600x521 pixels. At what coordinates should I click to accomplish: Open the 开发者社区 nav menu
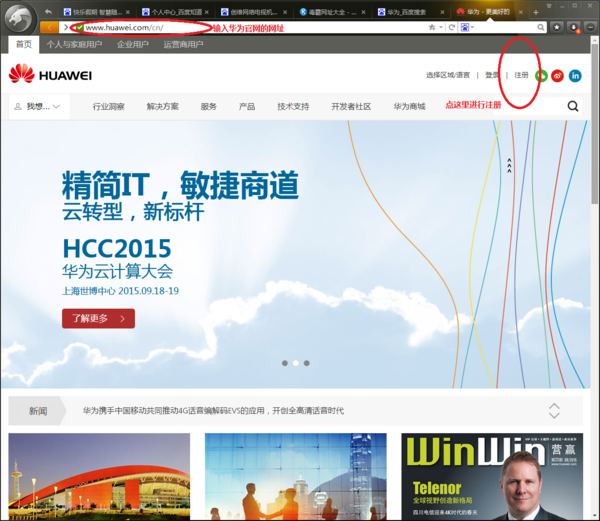[351, 106]
